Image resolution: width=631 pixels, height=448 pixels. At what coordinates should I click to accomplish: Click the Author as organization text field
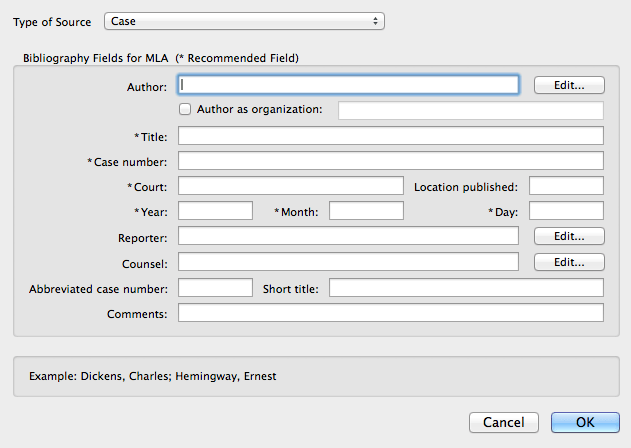point(471,110)
